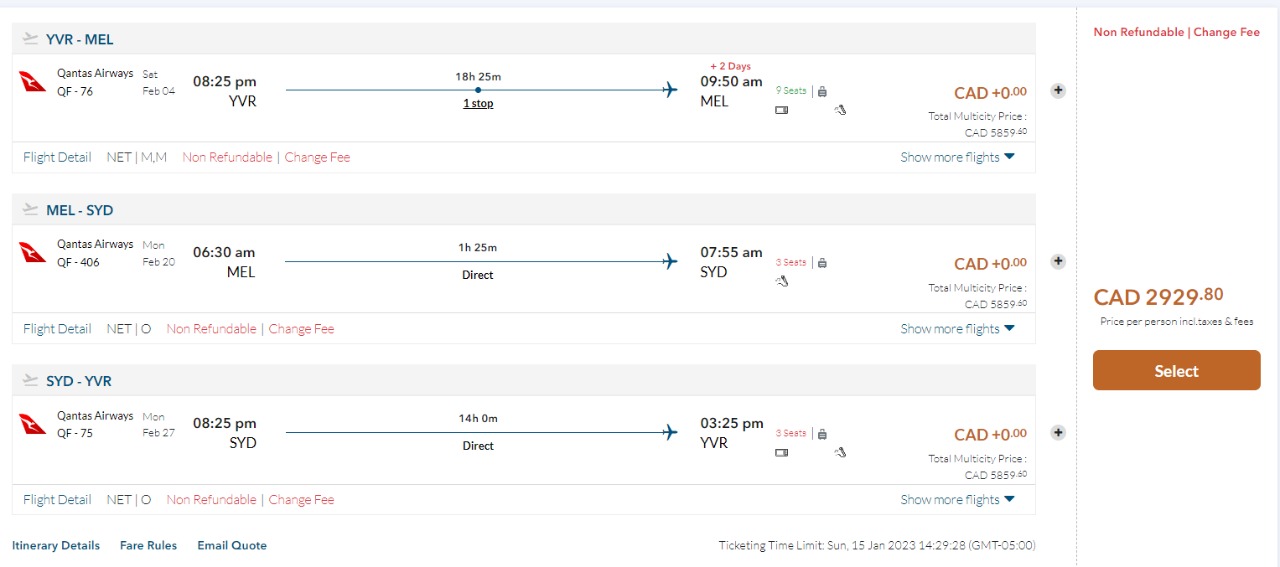Expand the plus button for the YVR-MEL flight

[x=1058, y=90]
